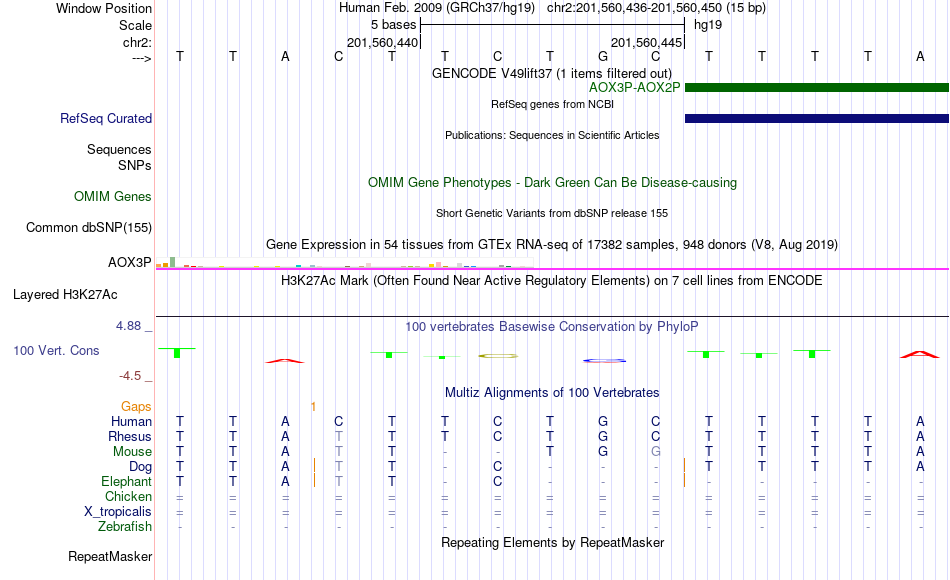This screenshot has height=580, width=950.
Task: Click the RefSeq genes from NCBI title
Action: (553, 104)
